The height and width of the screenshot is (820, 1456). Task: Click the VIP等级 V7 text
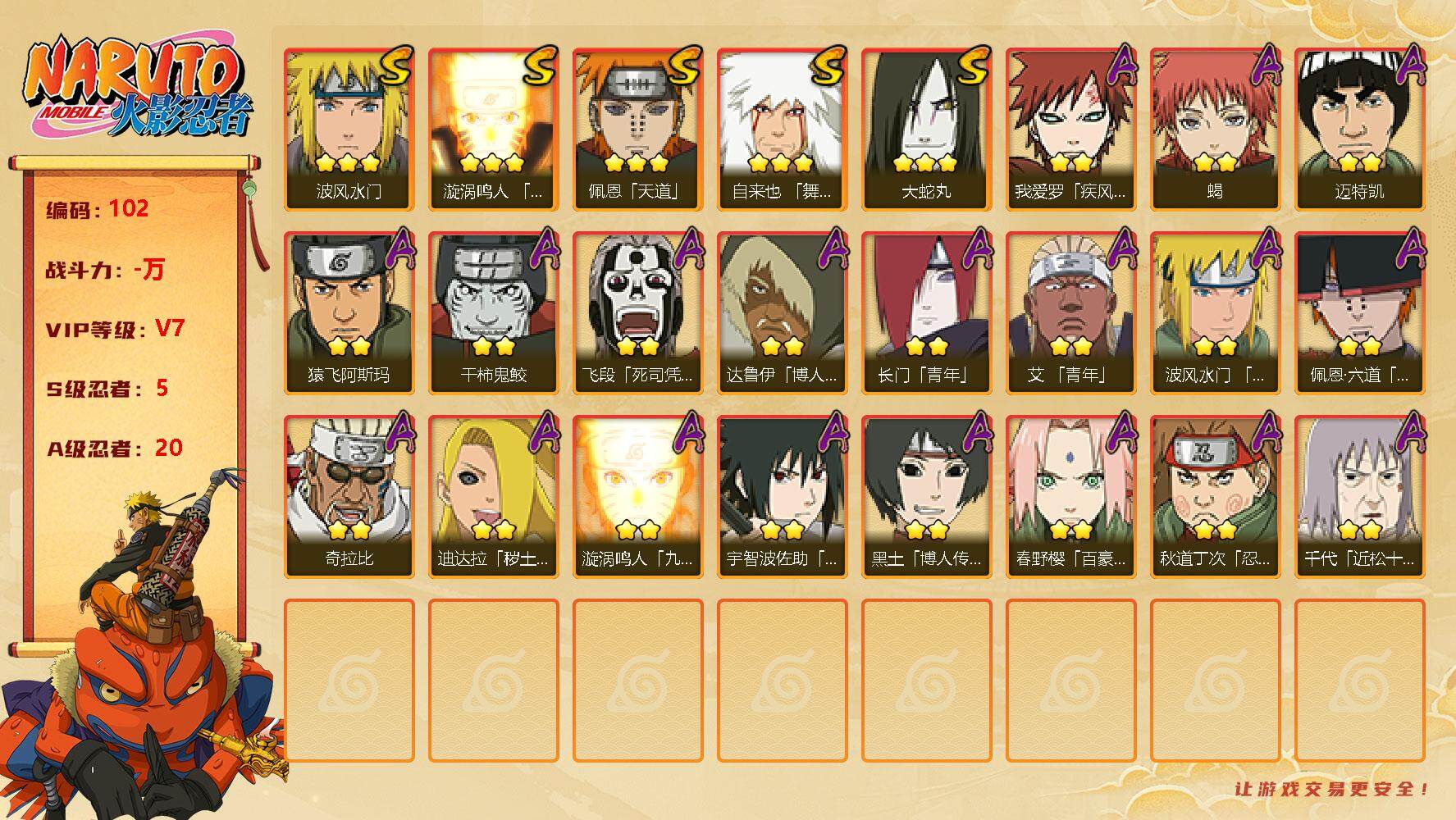click(x=115, y=329)
